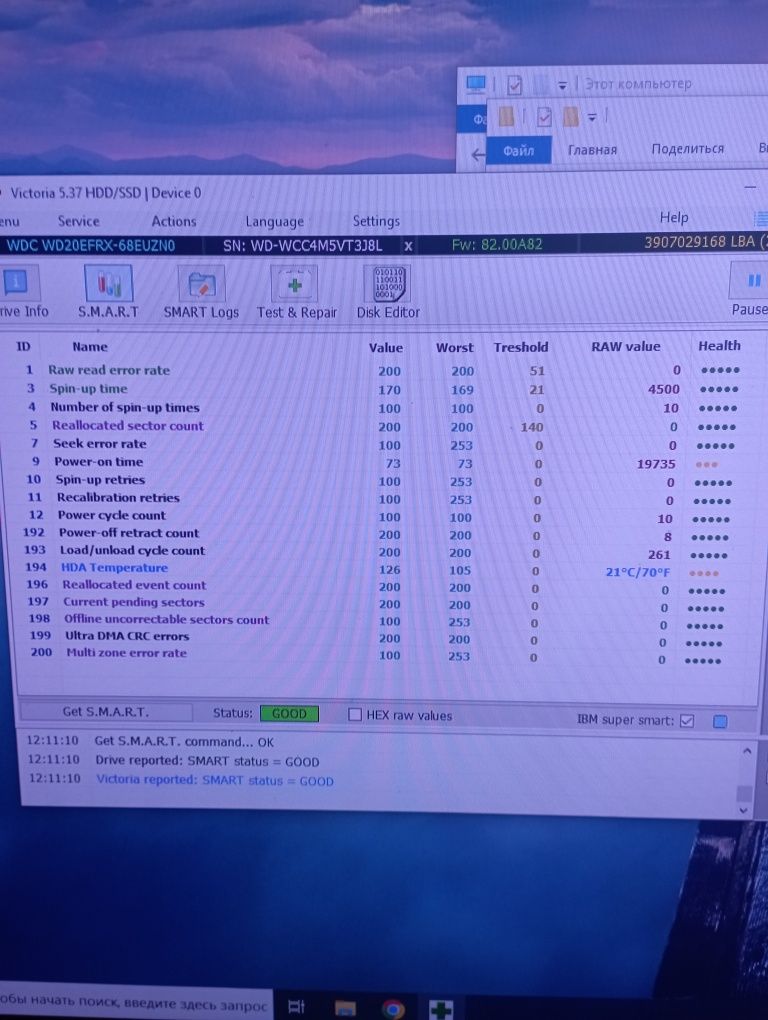Click the Victoria reported SMART status log line
This screenshot has width=768, height=1020.
click(215, 780)
